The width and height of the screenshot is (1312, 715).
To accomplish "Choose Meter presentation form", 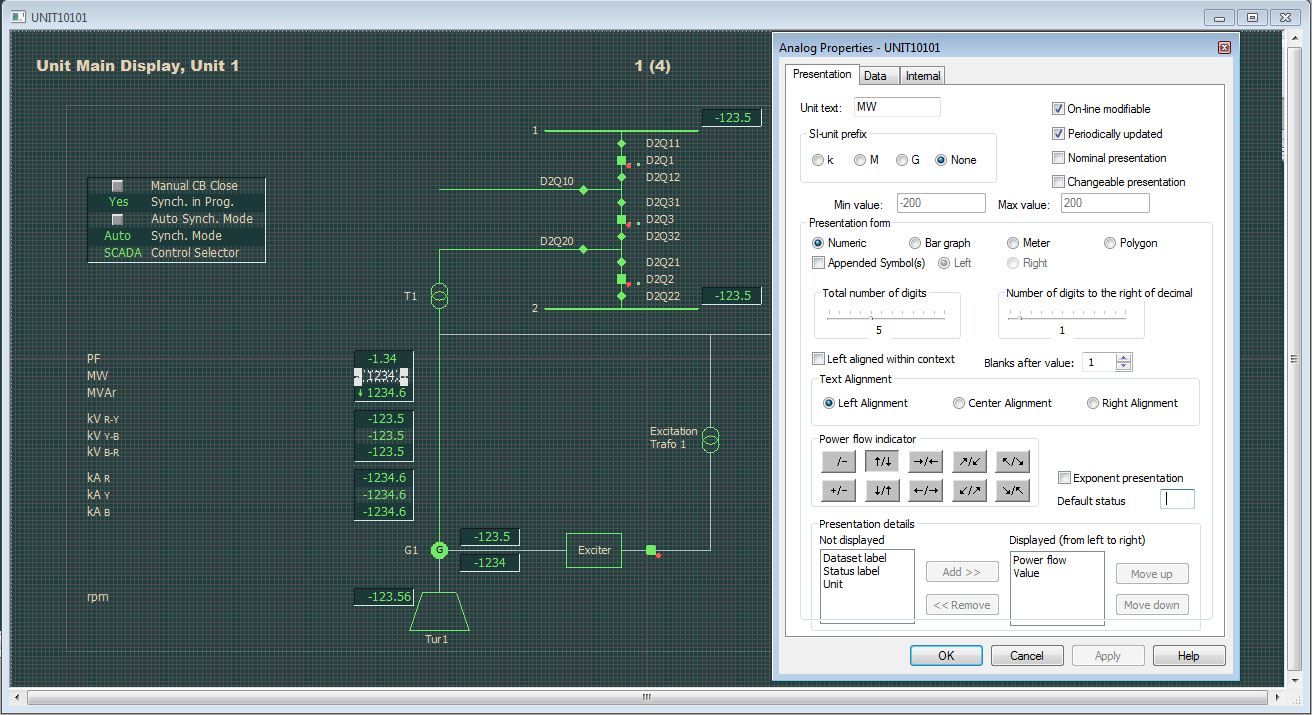I will [1013, 243].
